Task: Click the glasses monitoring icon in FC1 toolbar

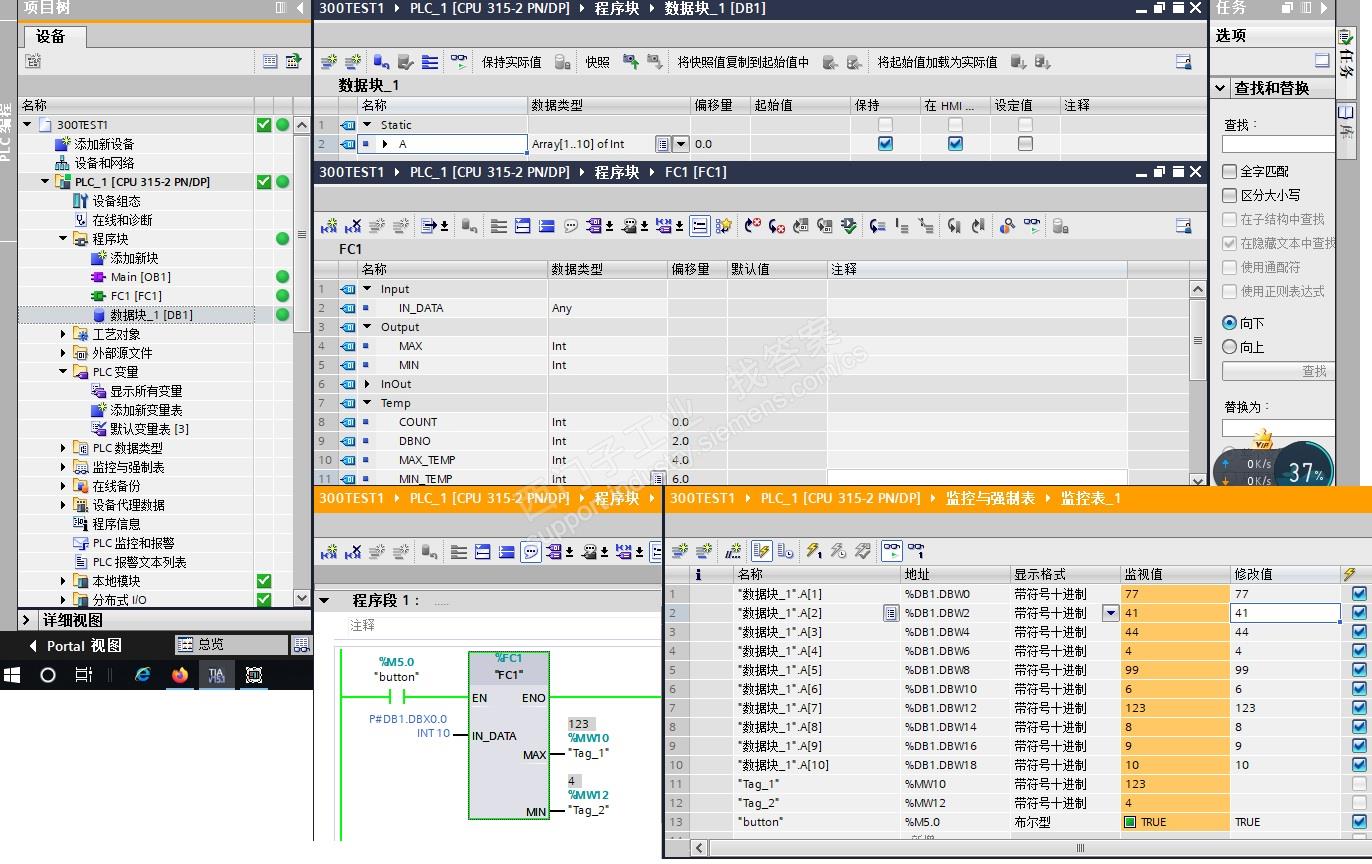Action: click(1031, 226)
